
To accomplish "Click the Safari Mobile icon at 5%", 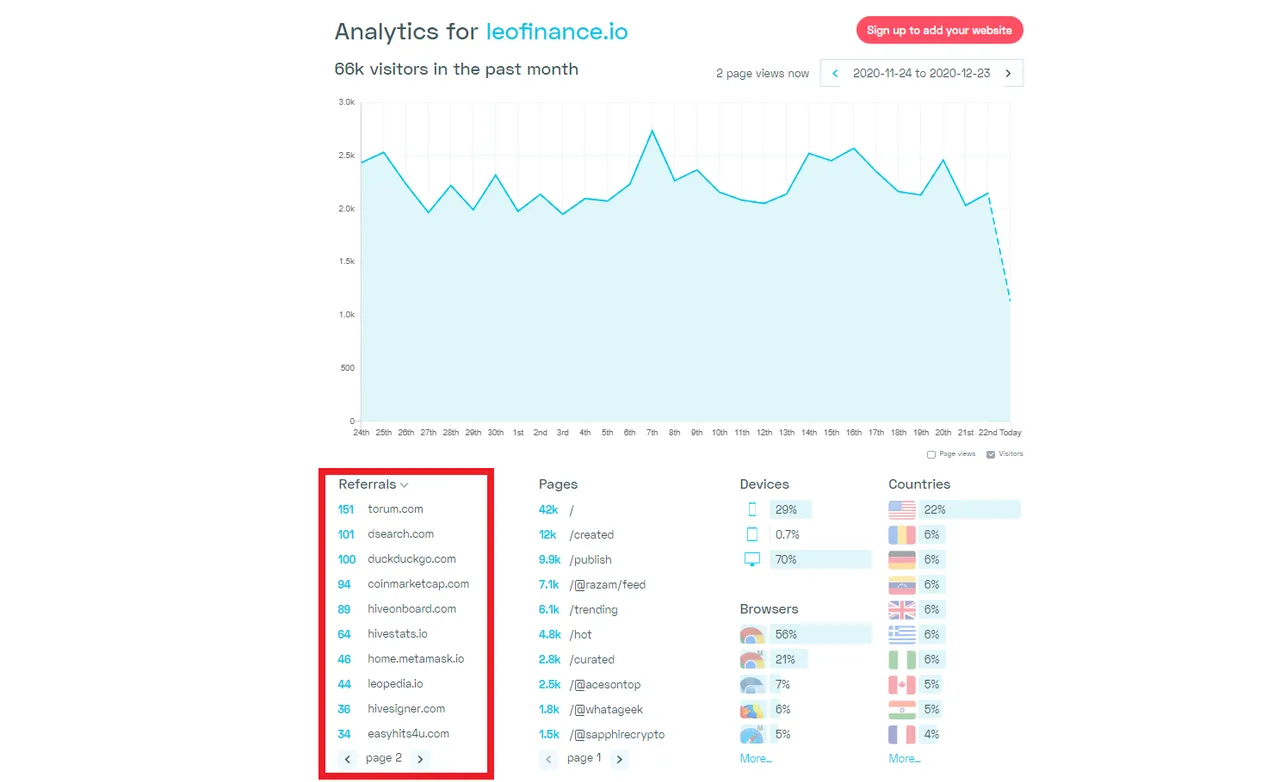I will [752, 734].
